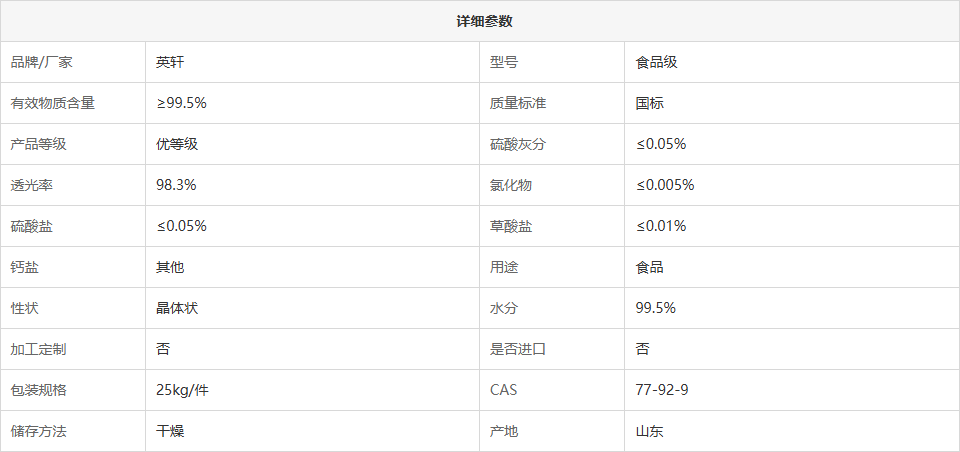The image size is (960, 452).
Task: Click the 25kg/件 packaging value
Action: (x=182, y=391)
